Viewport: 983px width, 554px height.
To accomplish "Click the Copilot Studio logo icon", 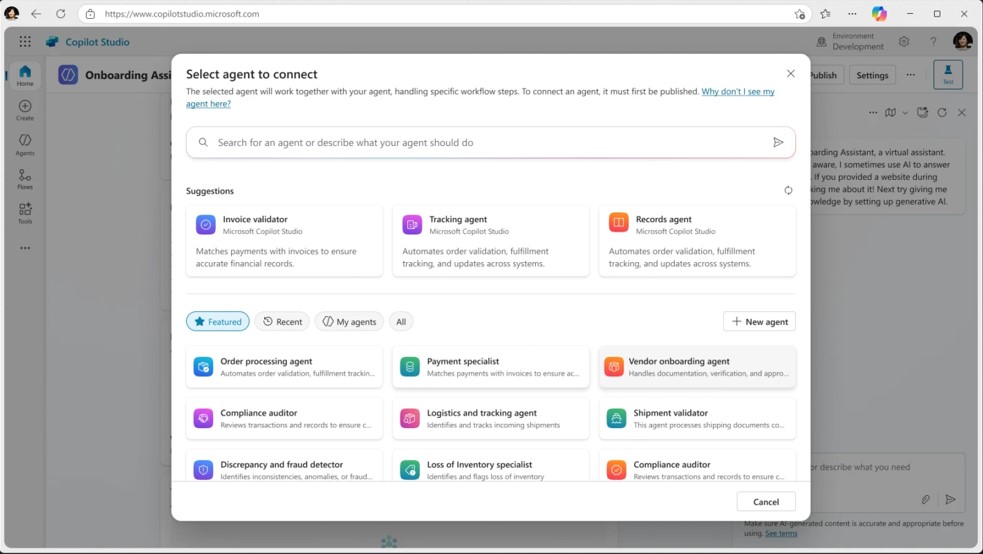I will pos(53,41).
